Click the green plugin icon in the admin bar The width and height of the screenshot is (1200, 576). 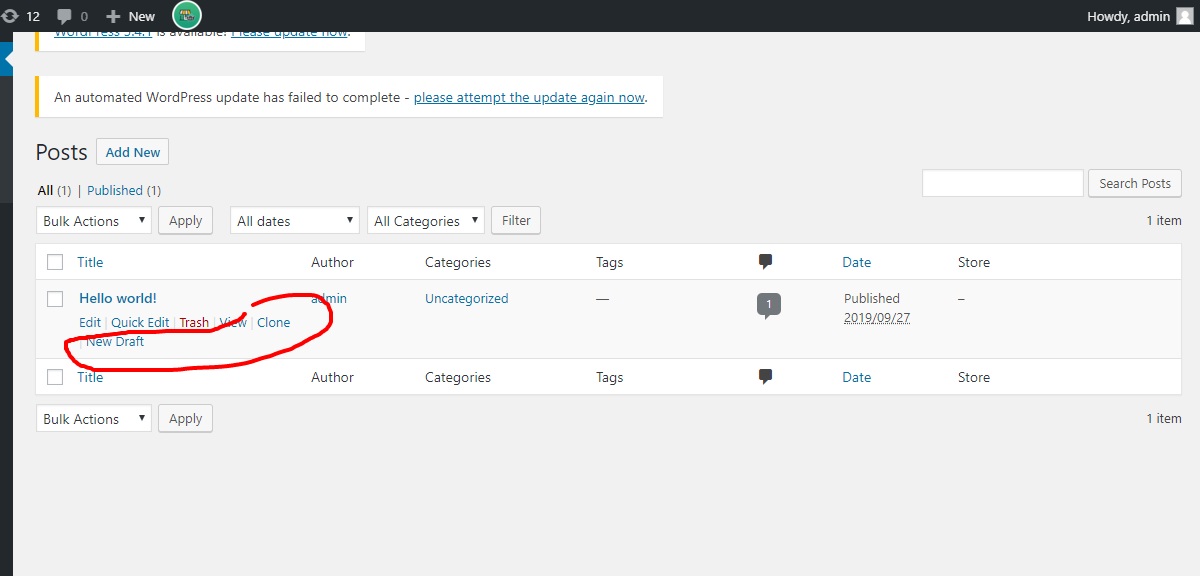(187, 15)
